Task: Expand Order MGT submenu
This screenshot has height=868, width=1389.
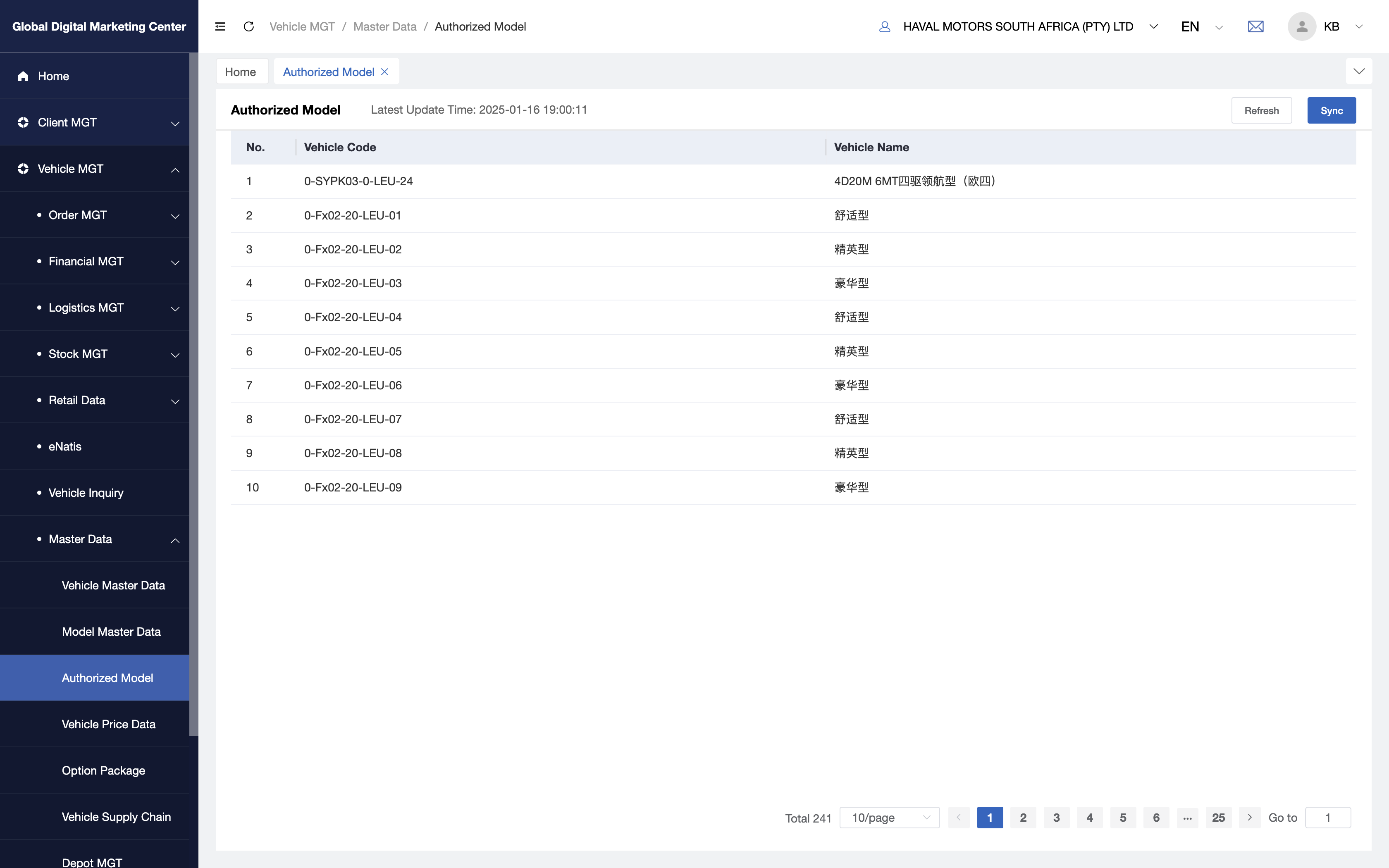Action: click(176, 216)
